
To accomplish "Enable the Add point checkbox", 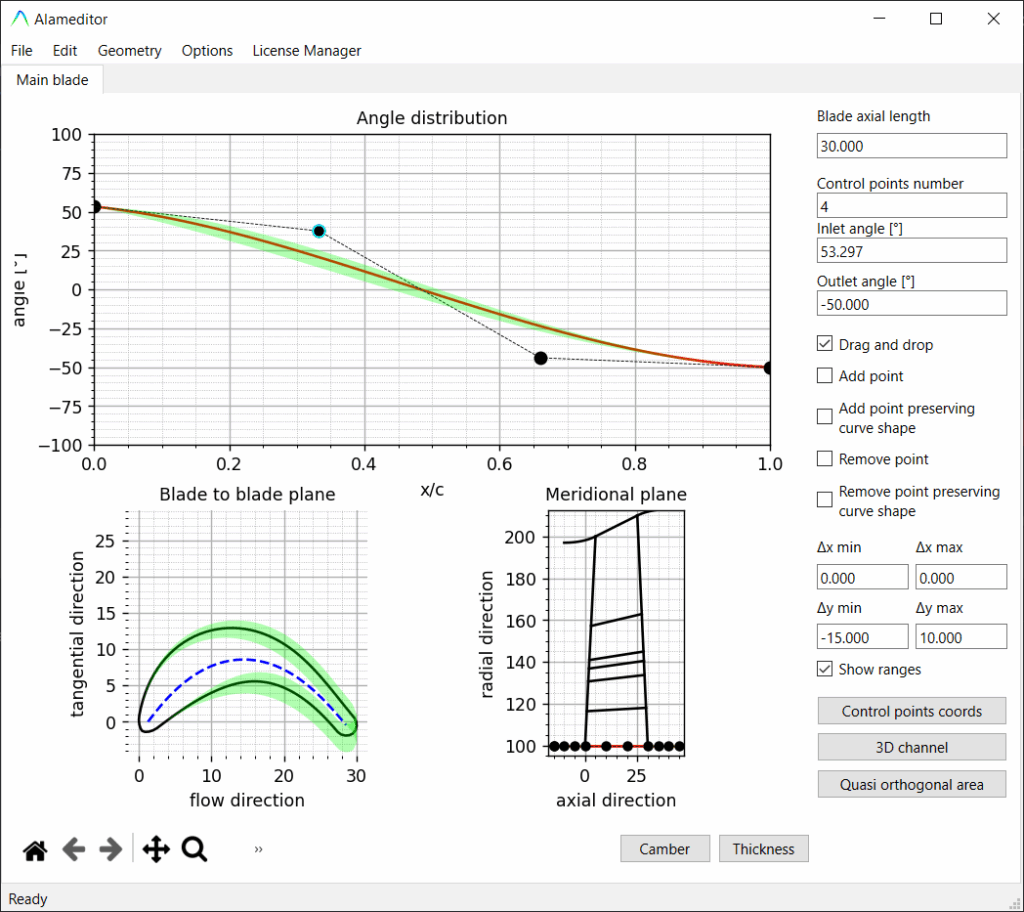I will click(825, 376).
